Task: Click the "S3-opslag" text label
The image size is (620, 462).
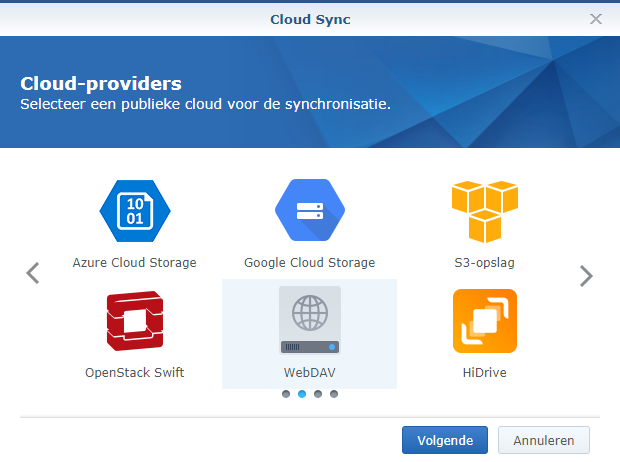Action: pos(484,263)
